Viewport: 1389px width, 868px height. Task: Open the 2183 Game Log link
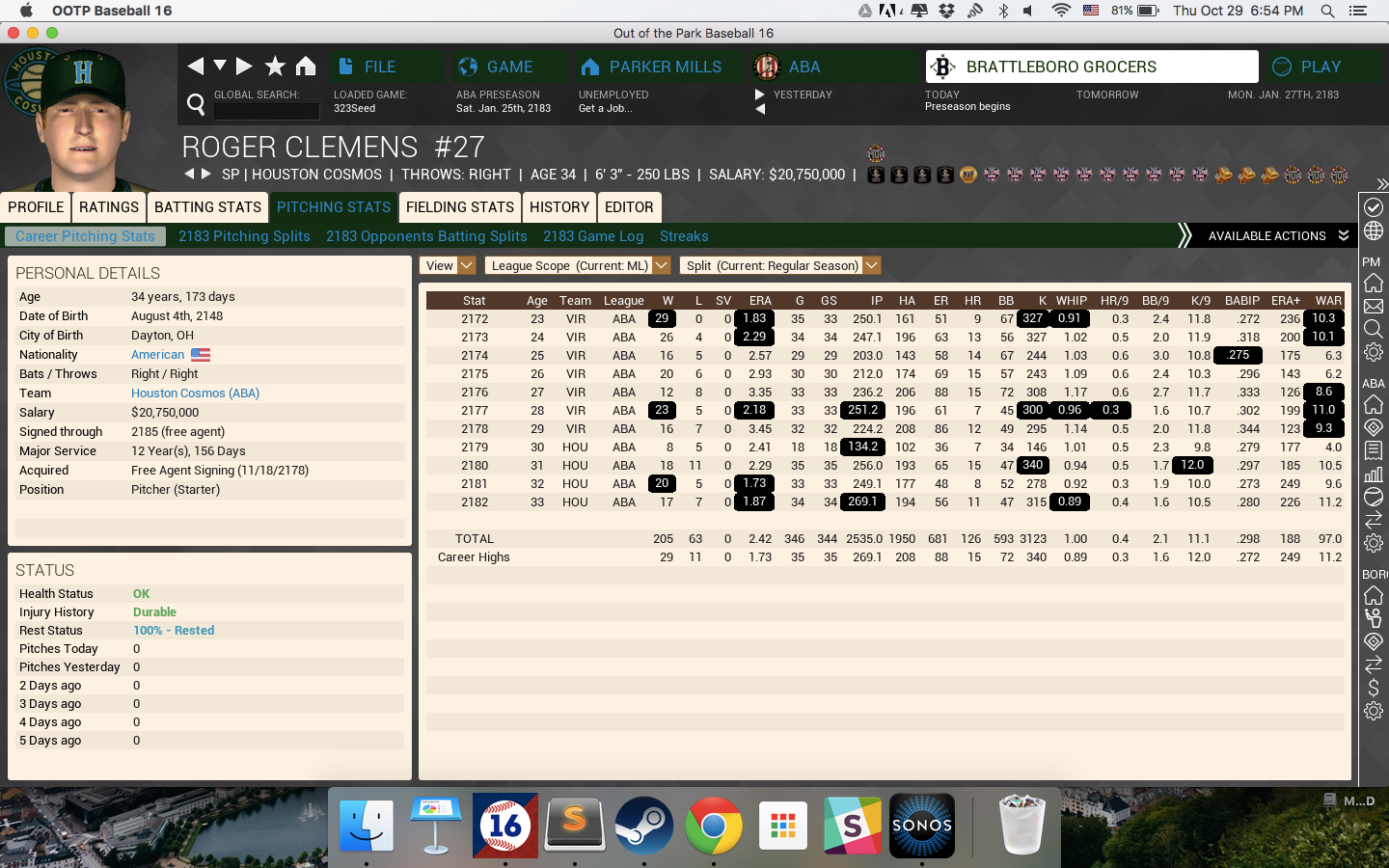tap(593, 236)
